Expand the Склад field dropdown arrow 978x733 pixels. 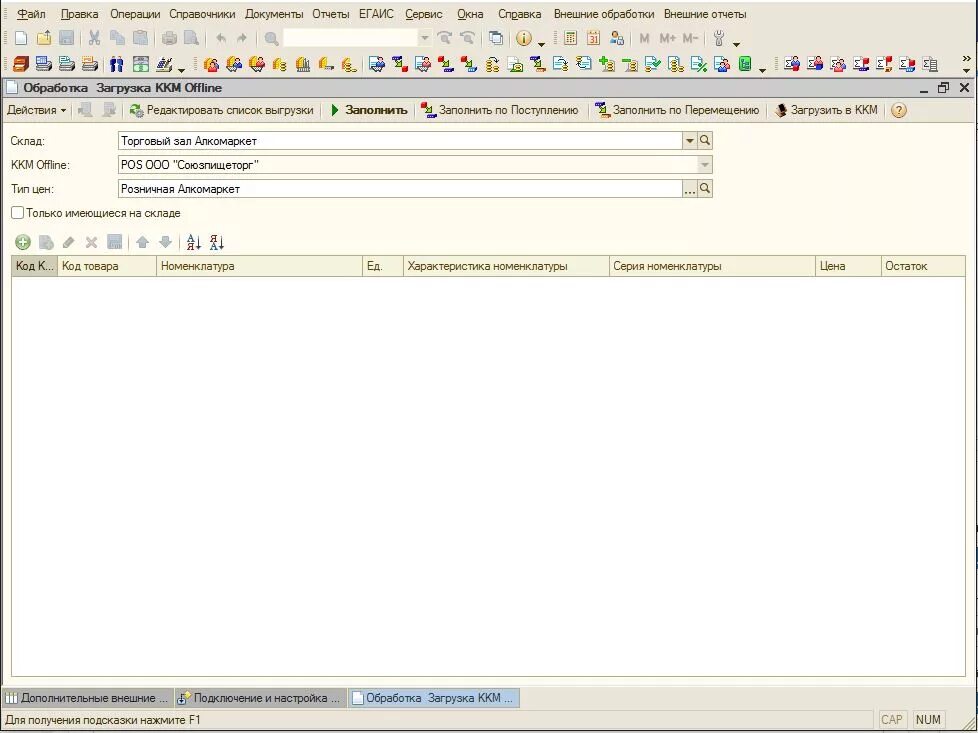tap(690, 141)
